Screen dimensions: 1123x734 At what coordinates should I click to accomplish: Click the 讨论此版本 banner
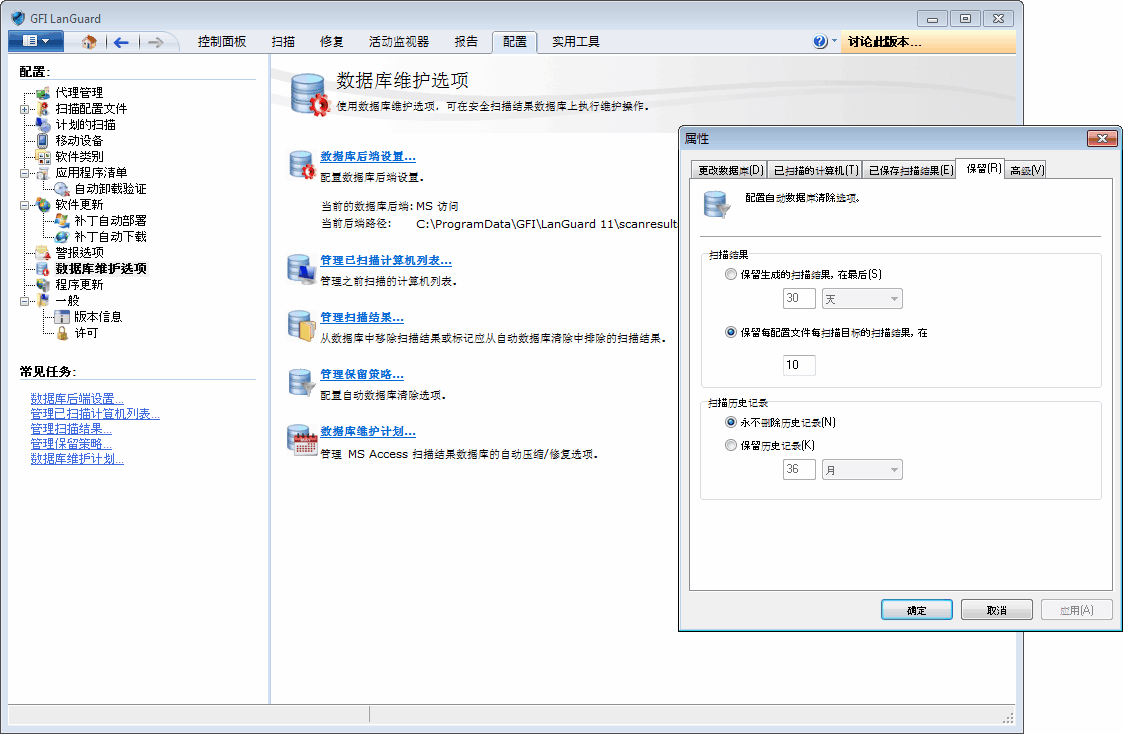927,42
